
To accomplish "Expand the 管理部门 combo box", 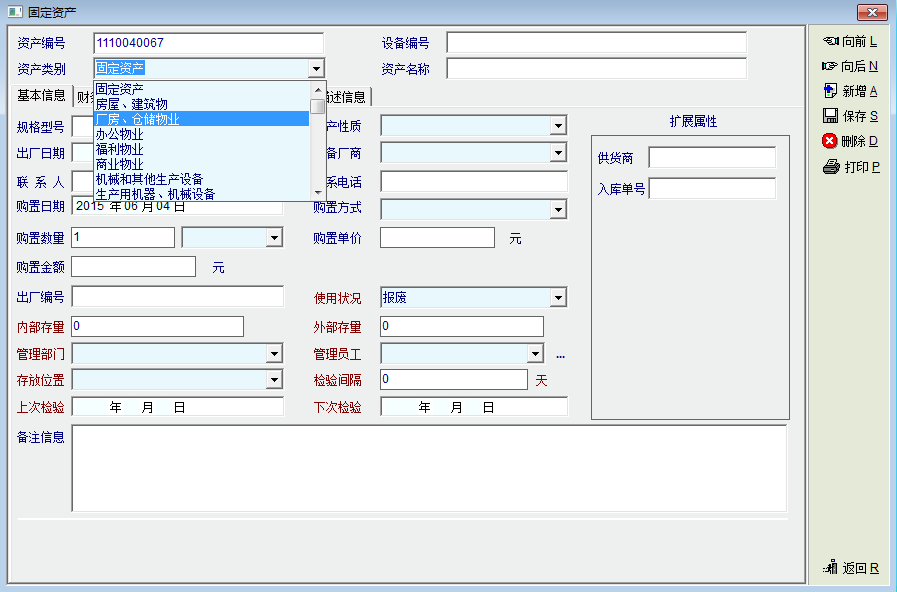I will click(274, 354).
